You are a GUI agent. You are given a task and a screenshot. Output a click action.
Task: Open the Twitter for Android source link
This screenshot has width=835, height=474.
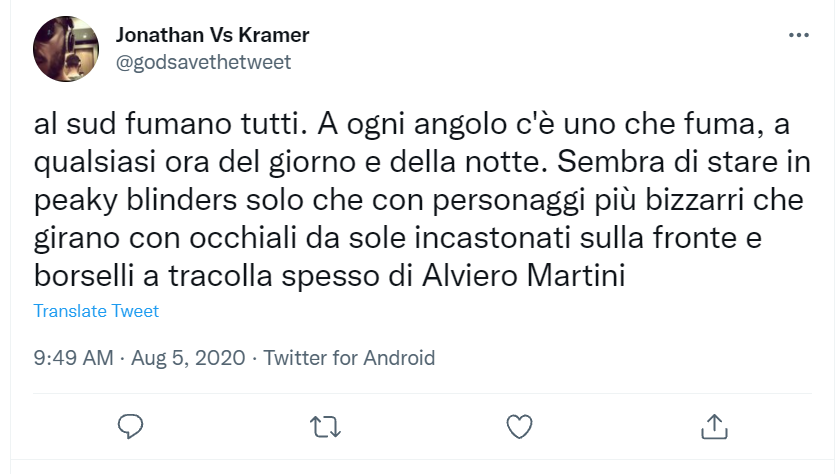pyautogui.click(x=349, y=357)
